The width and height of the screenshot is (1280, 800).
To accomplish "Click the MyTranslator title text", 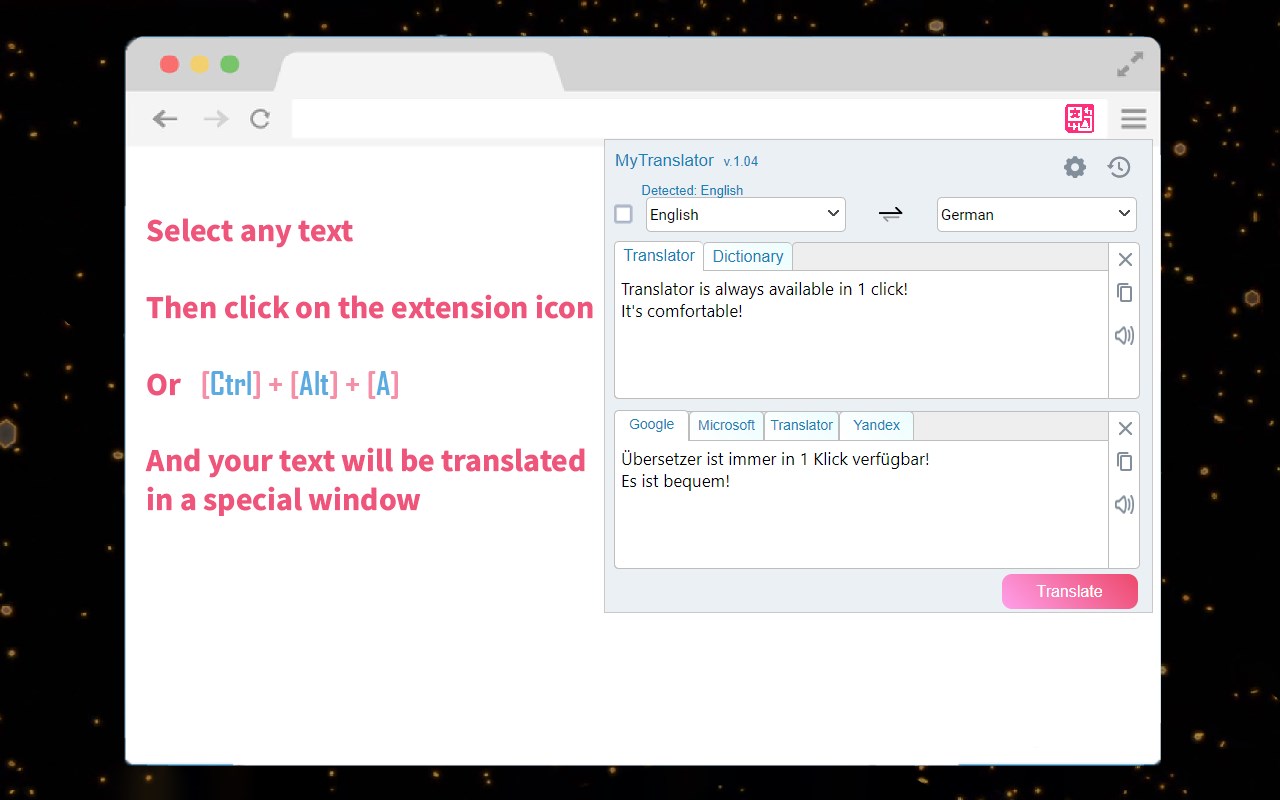I will click(664, 161).
